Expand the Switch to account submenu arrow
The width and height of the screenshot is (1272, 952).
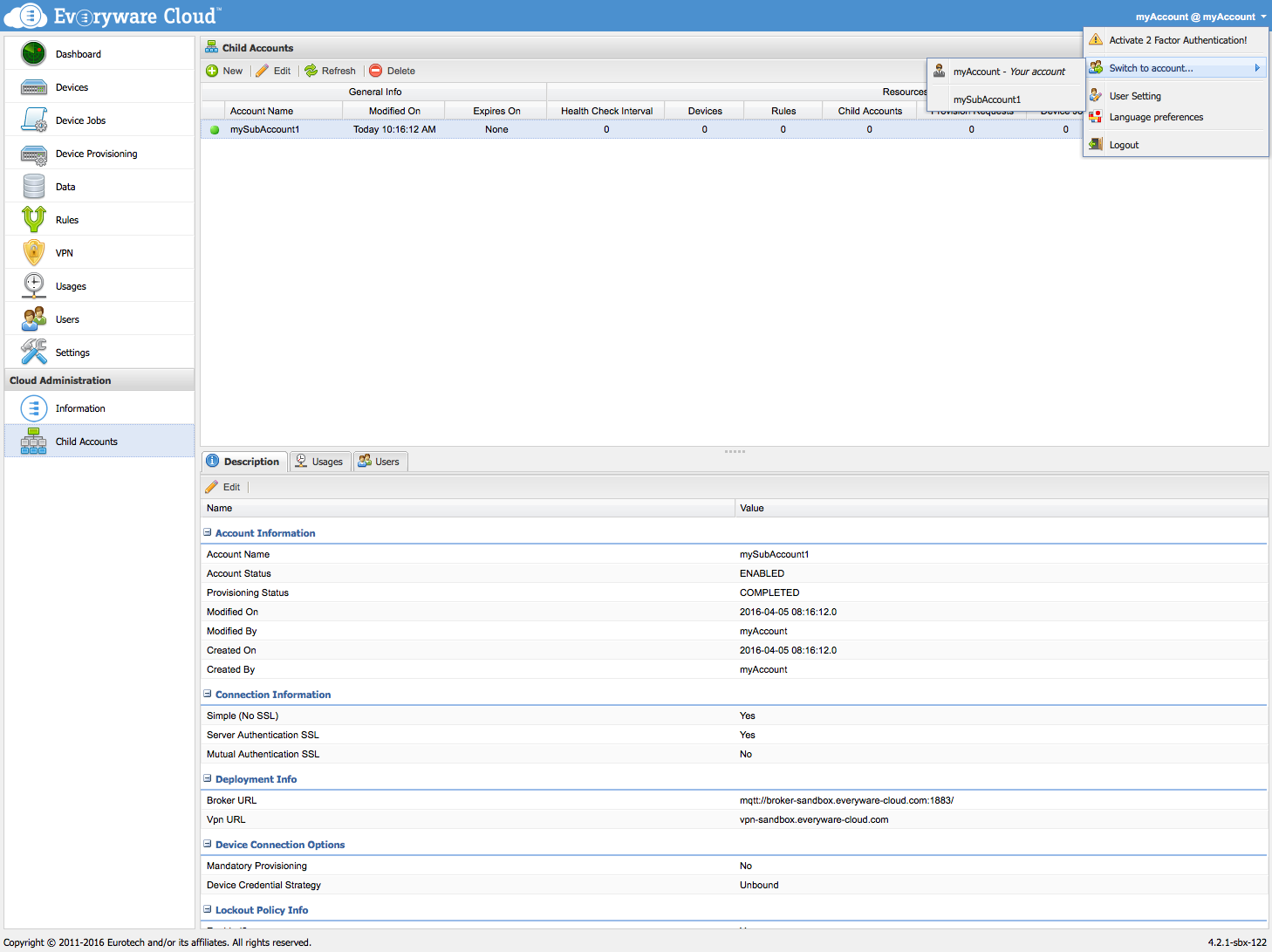point(1257,68)
